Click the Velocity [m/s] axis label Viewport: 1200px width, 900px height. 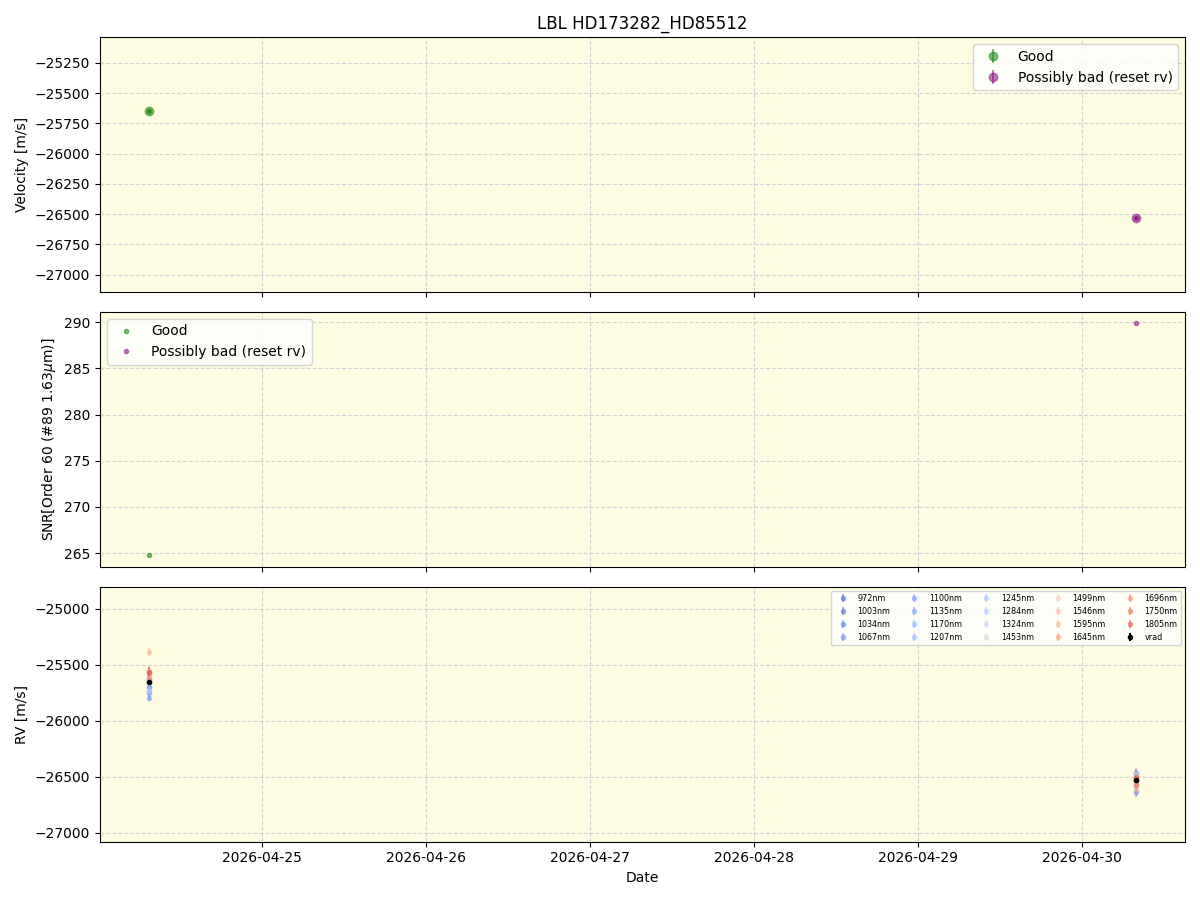[x=21, y=165]
